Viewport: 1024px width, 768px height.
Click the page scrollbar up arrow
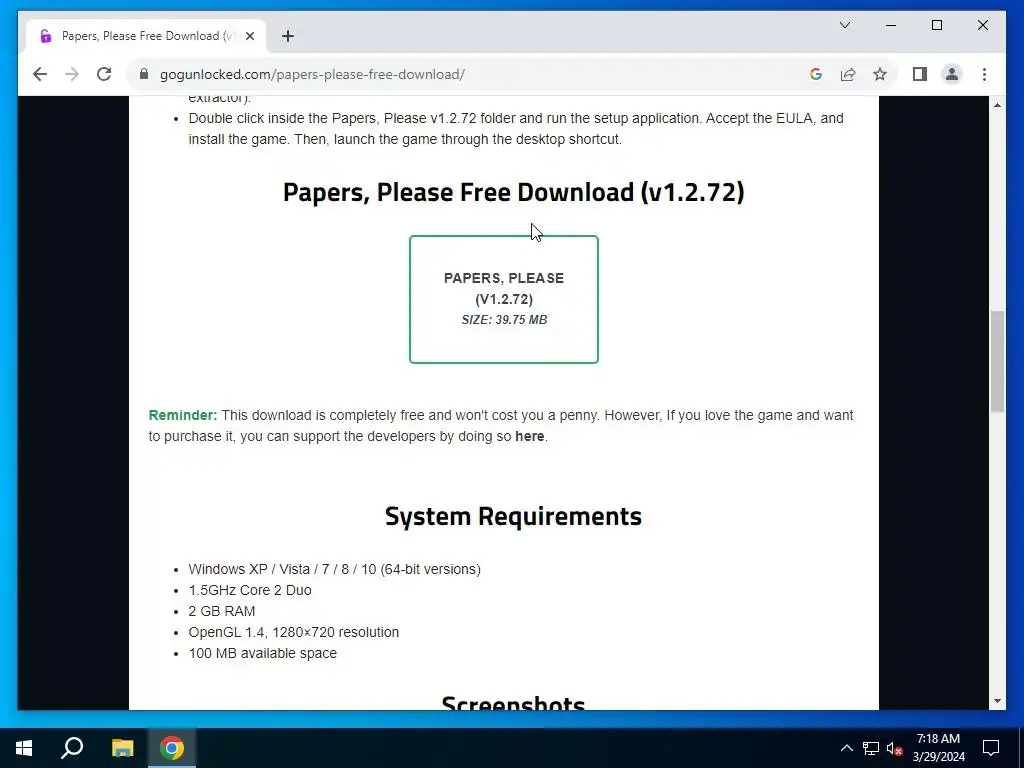click(x=997, y=104)
